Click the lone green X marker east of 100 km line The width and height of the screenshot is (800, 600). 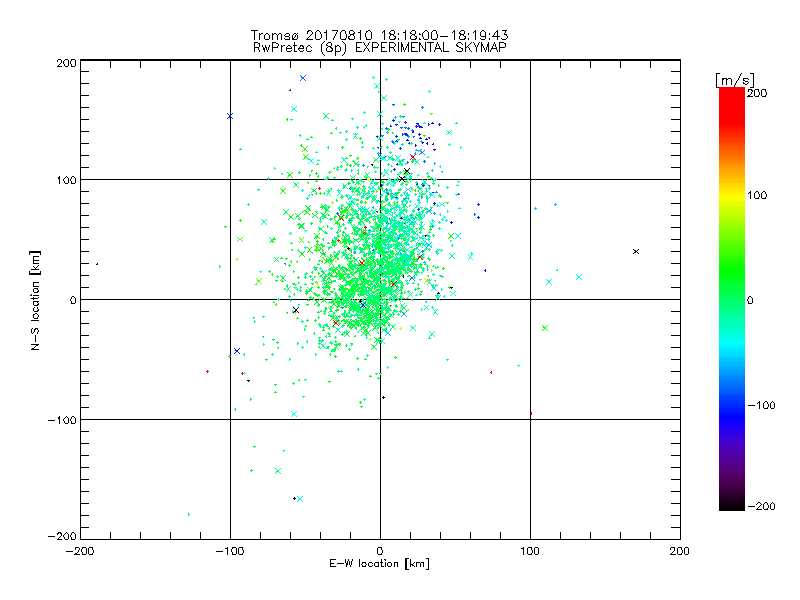pos(545,328)
